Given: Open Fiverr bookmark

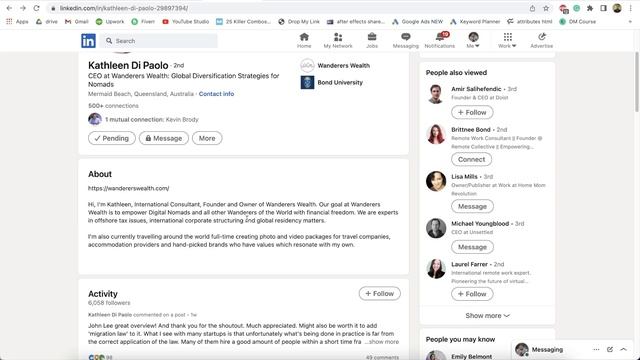Looking at the screenshot, I should pos(143,22).
